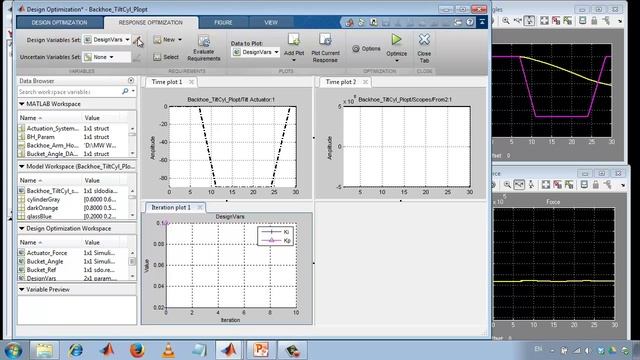Open the optimization Options
The height and width of the screenshot is (360, 640).
point(366,49)
